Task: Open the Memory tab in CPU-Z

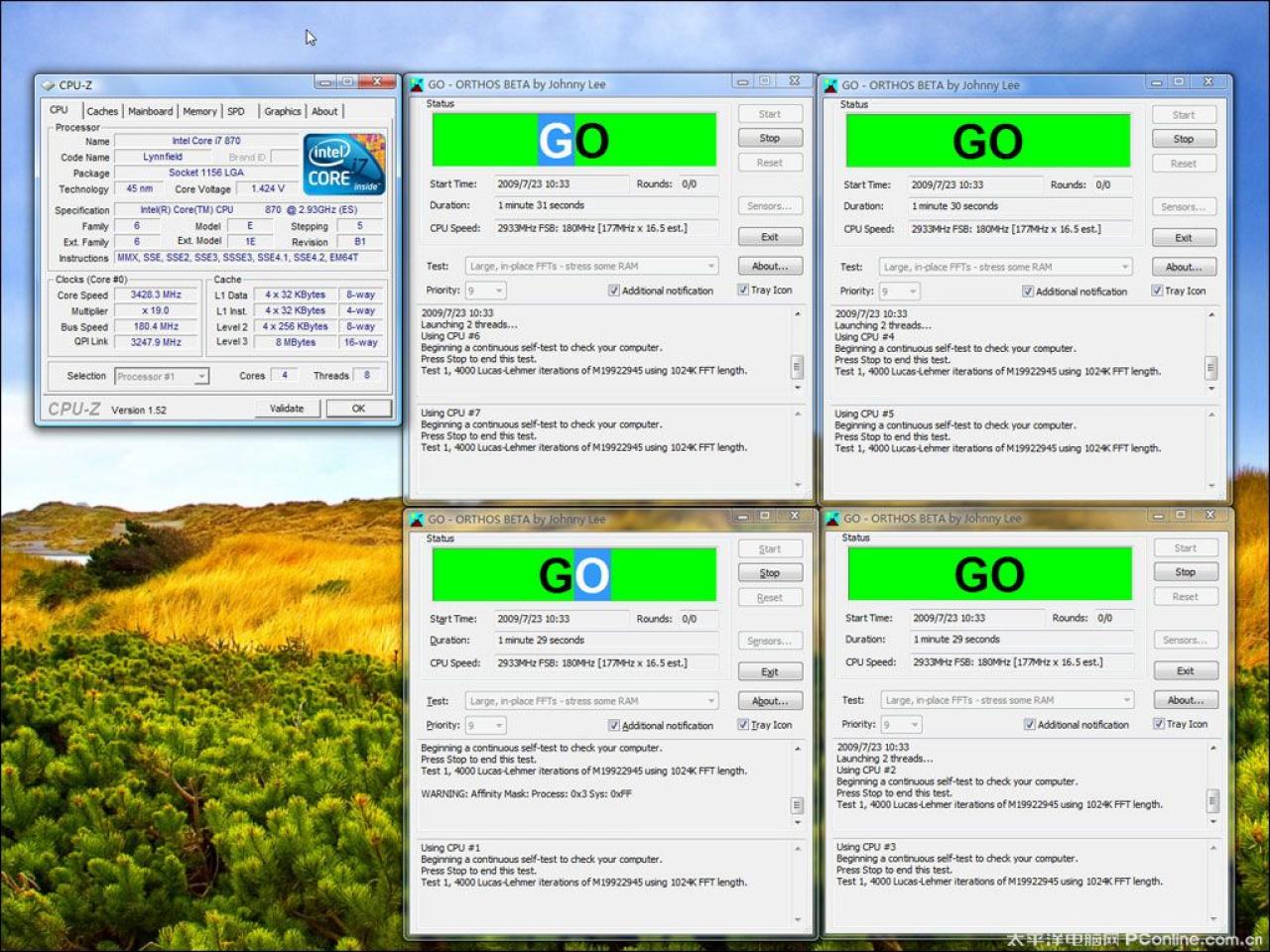Action: tap(199, 111)
